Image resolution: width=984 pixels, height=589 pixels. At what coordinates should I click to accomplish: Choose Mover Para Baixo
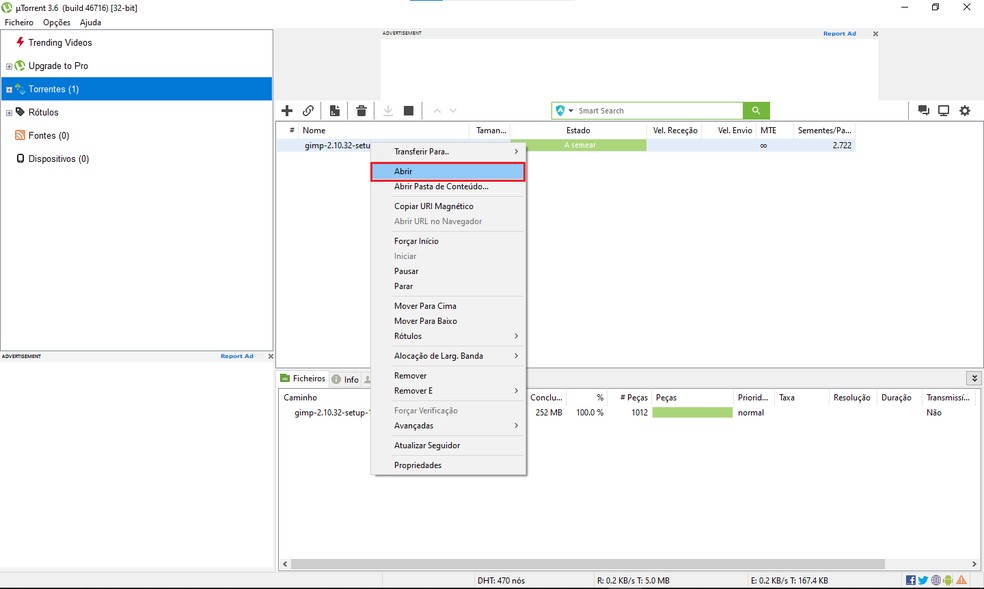coord(448,321)
